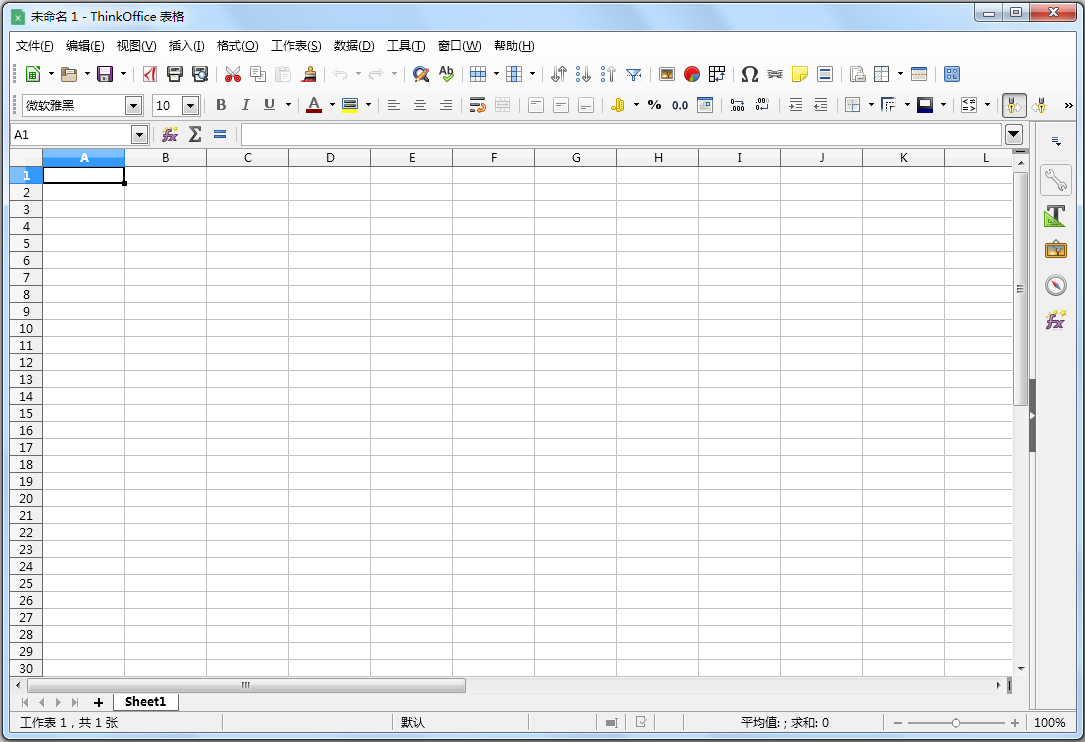Click the Export as PDF icon
Image resolution: width=1085 pixels, height=742 pixels.
[x=149, y=74]
